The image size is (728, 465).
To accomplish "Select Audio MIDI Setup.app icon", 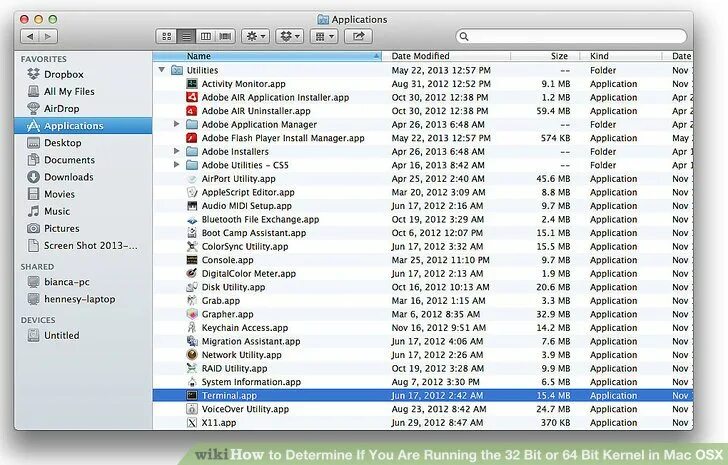I will pos(192,206).
